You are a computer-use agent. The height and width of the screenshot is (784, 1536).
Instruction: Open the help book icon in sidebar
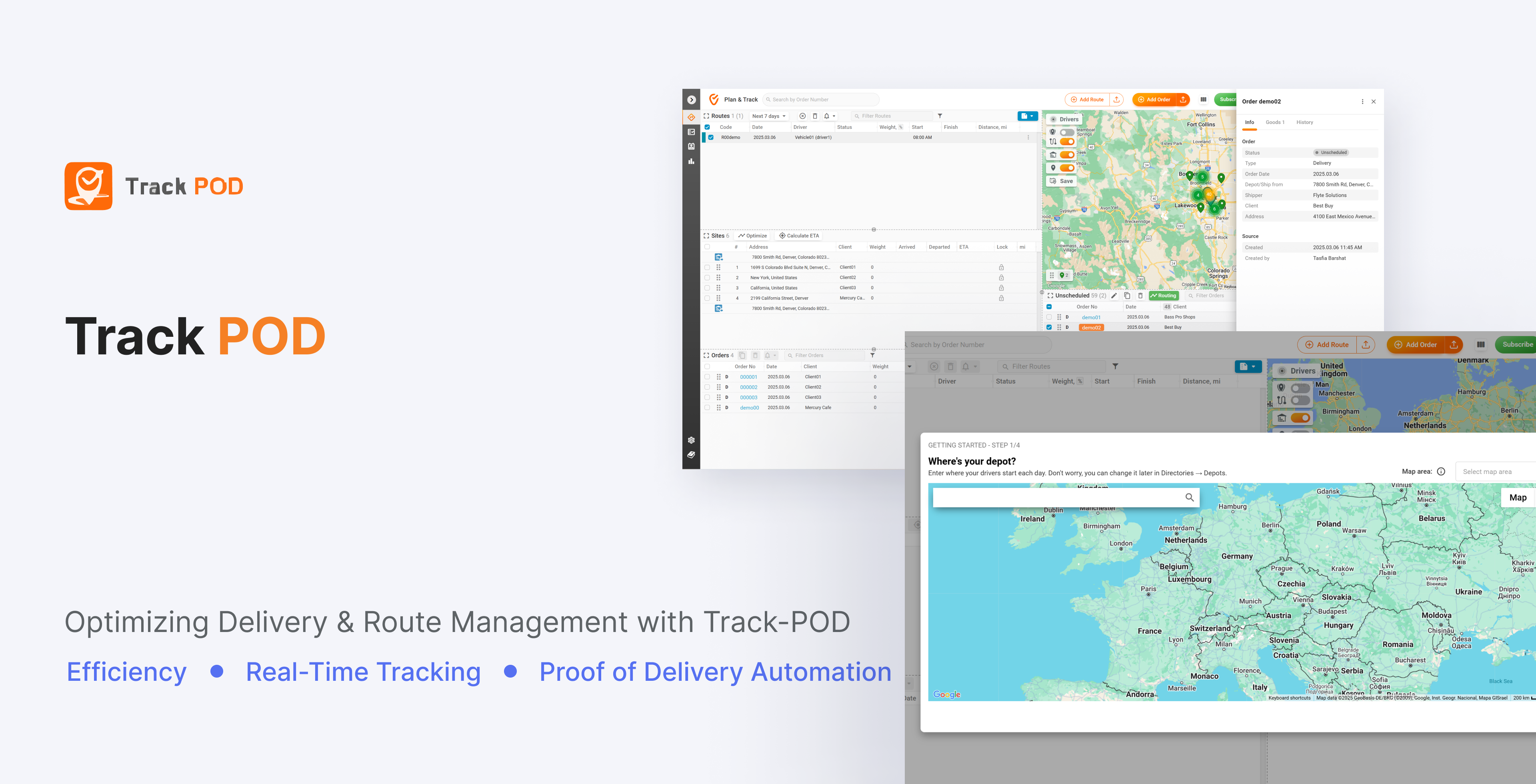(x=691, y=454)
